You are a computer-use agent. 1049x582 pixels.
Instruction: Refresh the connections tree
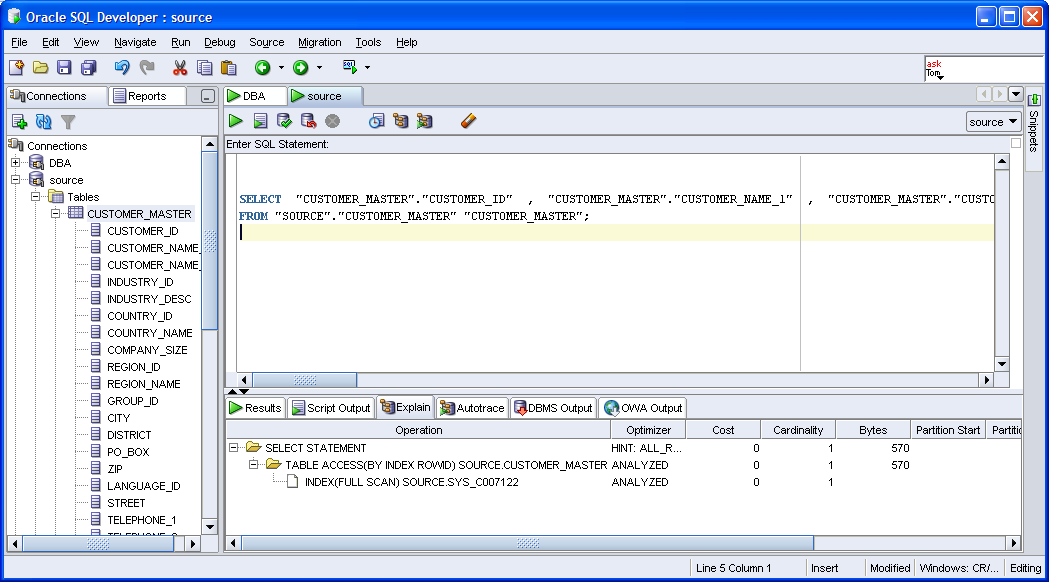pyautogui.click(x=43, y=121)
